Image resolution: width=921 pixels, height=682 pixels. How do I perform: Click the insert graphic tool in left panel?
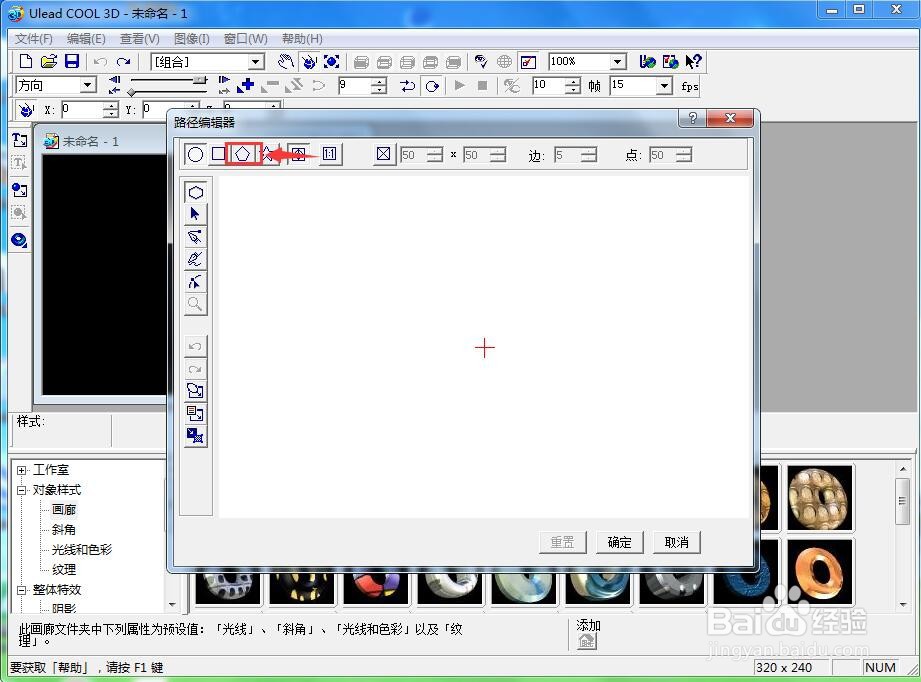(x=19, y=190)
